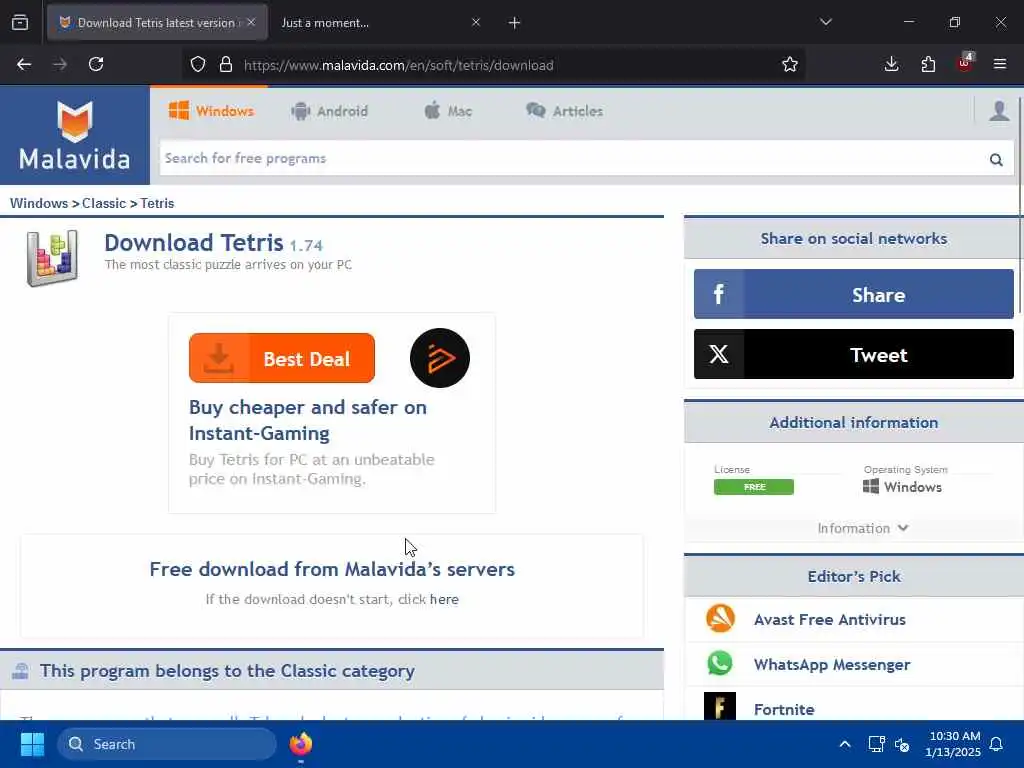Open Firefox hamburger menu
Image resolution: width=1024 pixels, height=768 pixels.
[x=1000, y=65]
